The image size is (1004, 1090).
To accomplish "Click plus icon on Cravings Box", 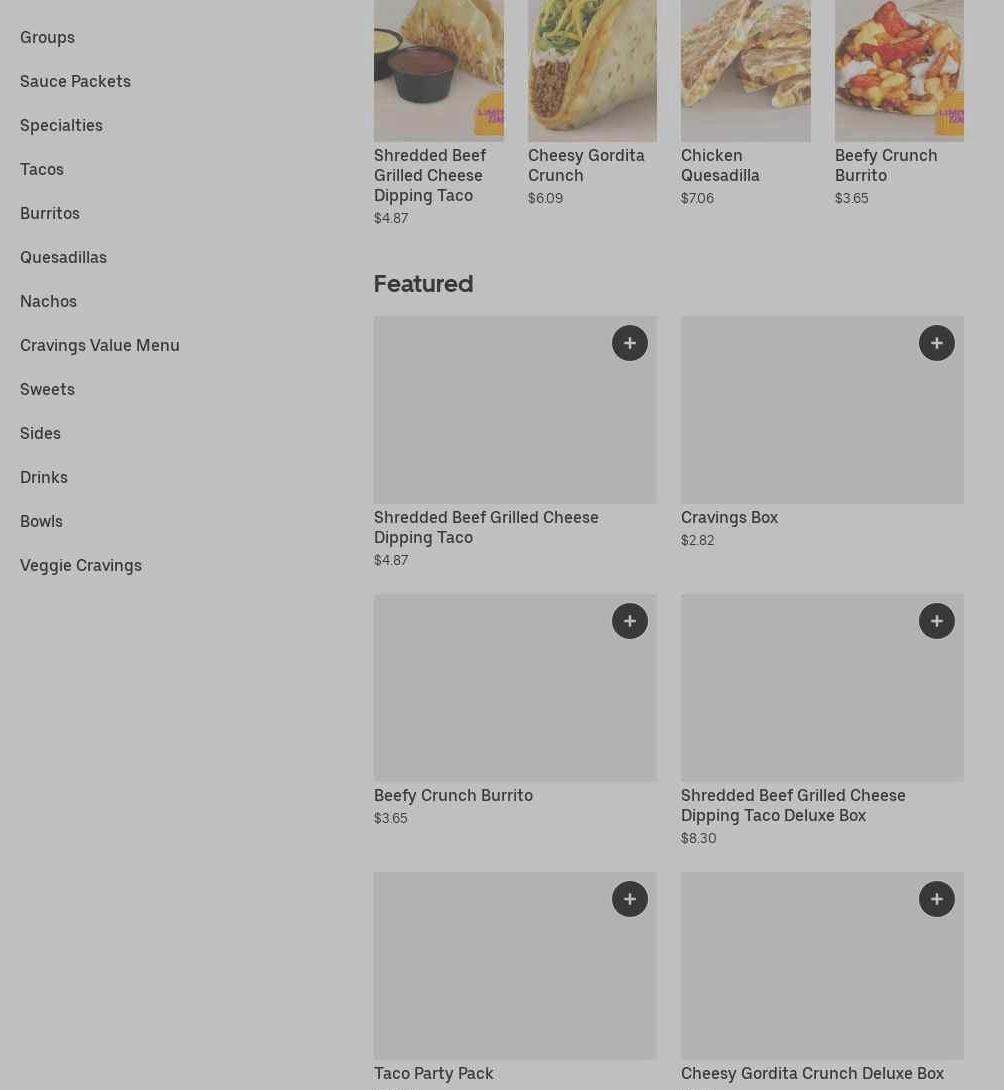I will [x=936, y=343].
